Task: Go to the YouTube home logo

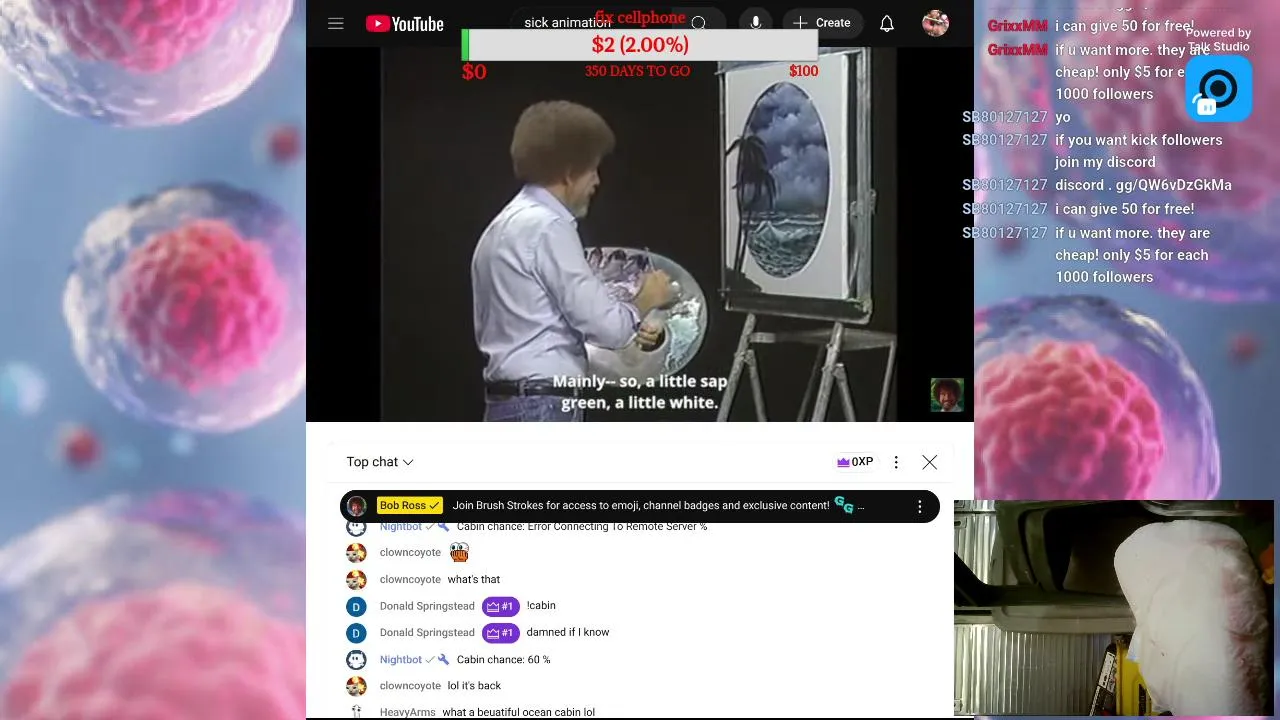Action: tap(405, 23)
